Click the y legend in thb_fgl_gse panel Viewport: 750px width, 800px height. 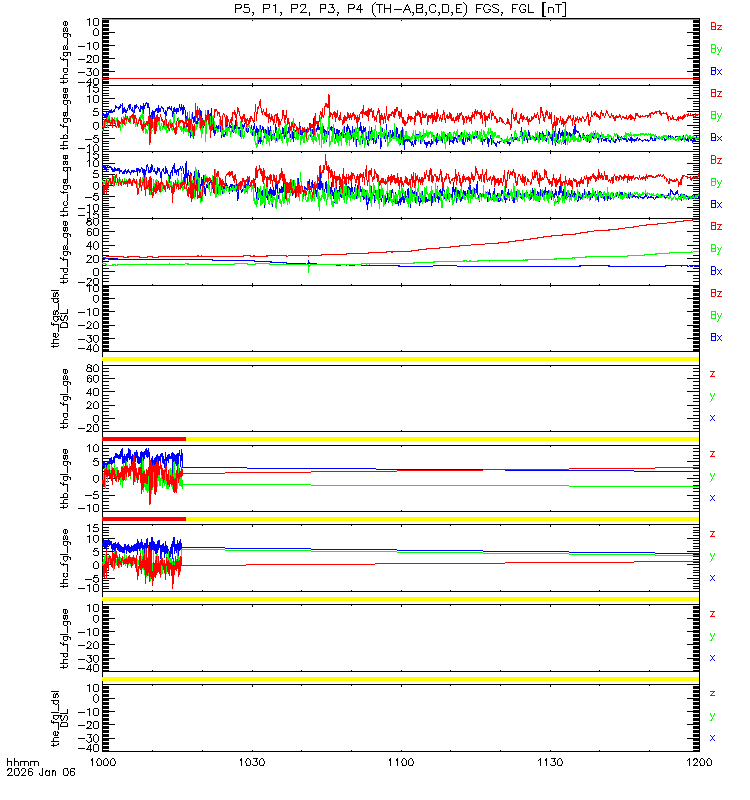coord(712,477)
